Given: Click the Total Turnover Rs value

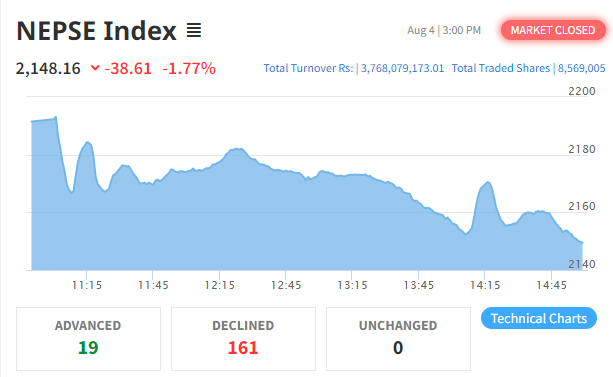Looking at the screenshot, I should point(402,68).
